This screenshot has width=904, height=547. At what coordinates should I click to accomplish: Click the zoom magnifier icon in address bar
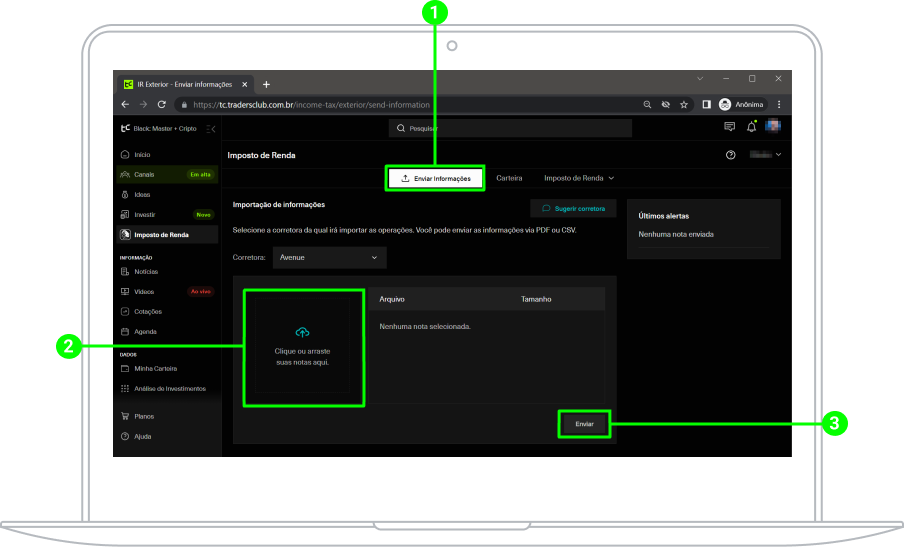647,104
